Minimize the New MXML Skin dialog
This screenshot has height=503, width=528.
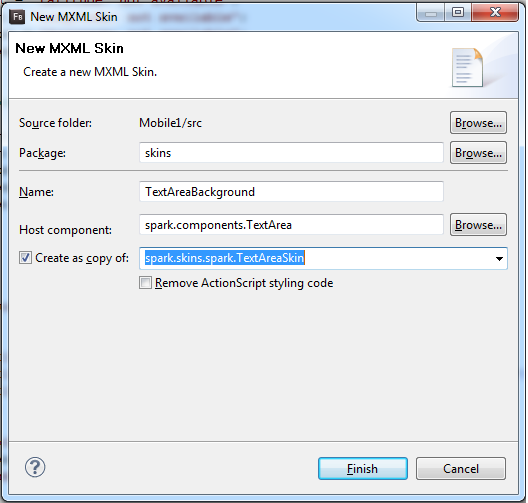(x=431, y=13)
